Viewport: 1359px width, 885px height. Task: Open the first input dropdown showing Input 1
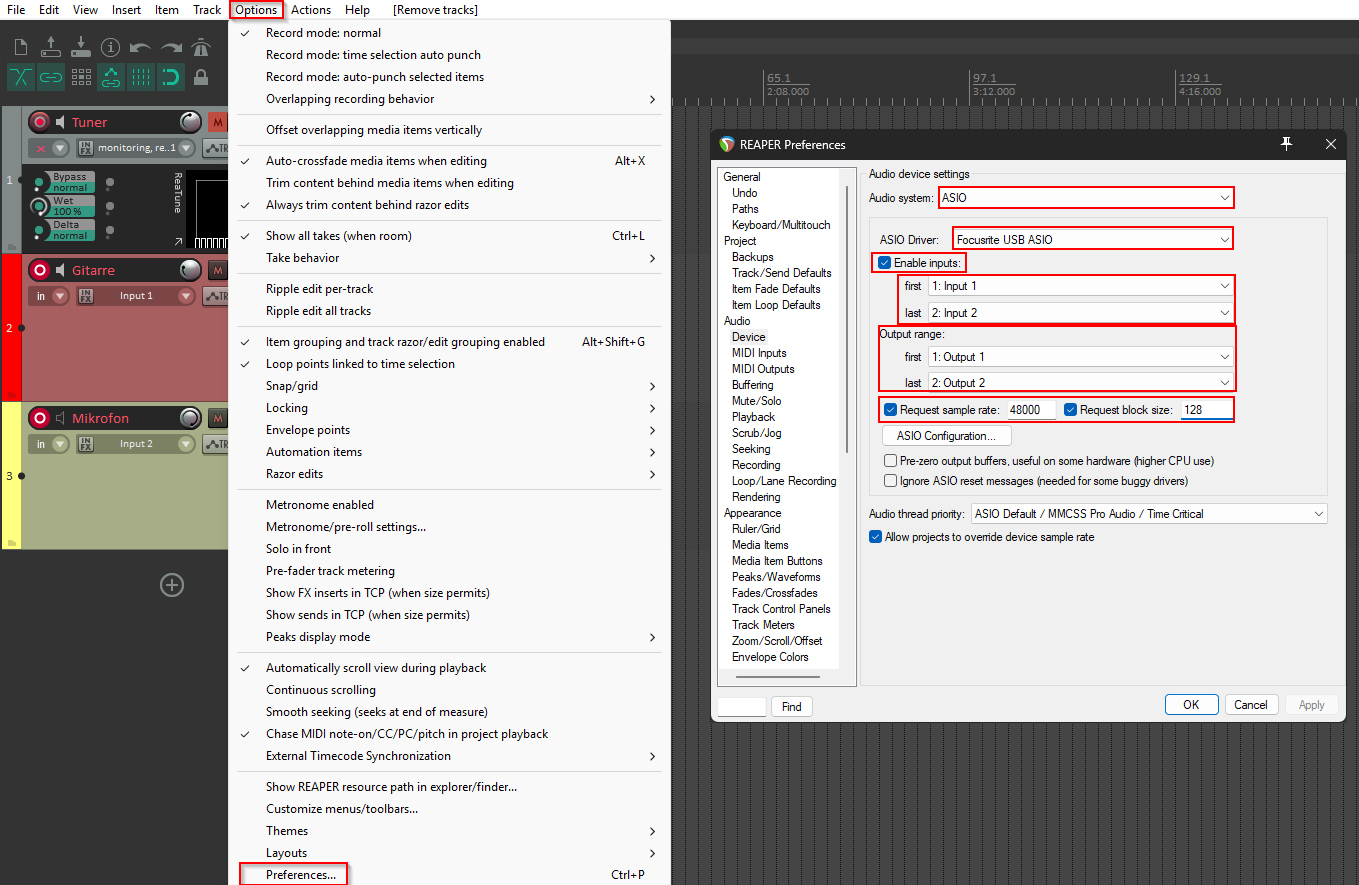coord(1080,286)
